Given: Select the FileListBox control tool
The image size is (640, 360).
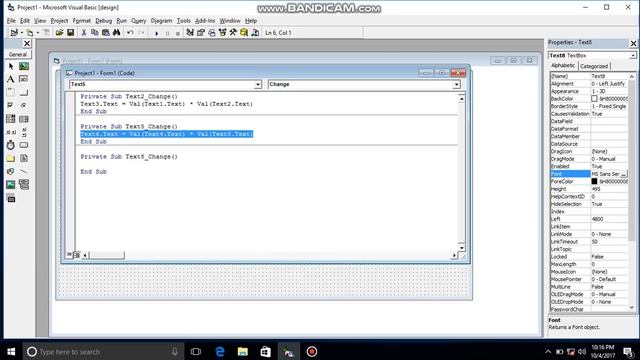Looking at the screenshot, I should (24, 158).
